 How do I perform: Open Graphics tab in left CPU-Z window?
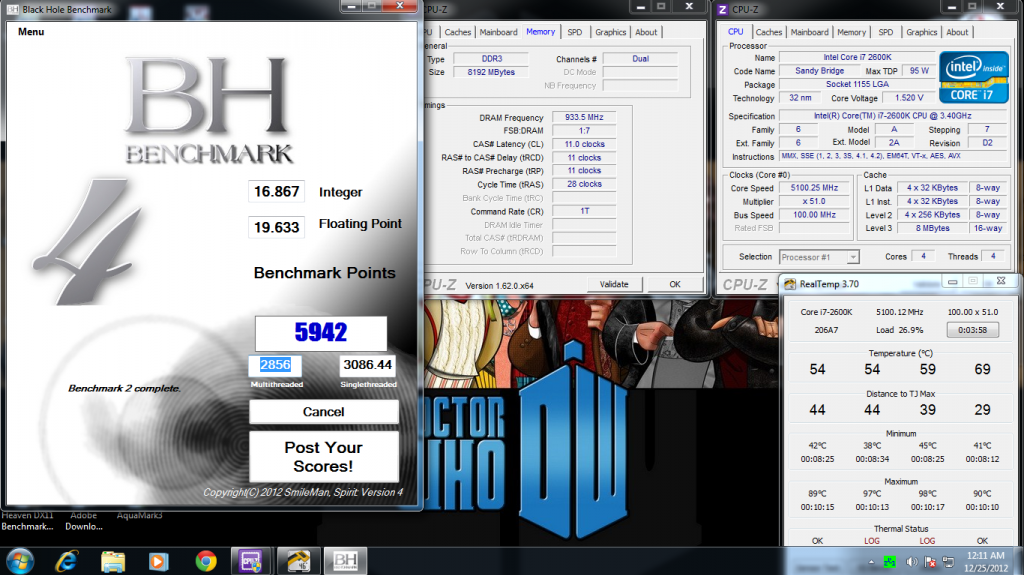point(611,32)
